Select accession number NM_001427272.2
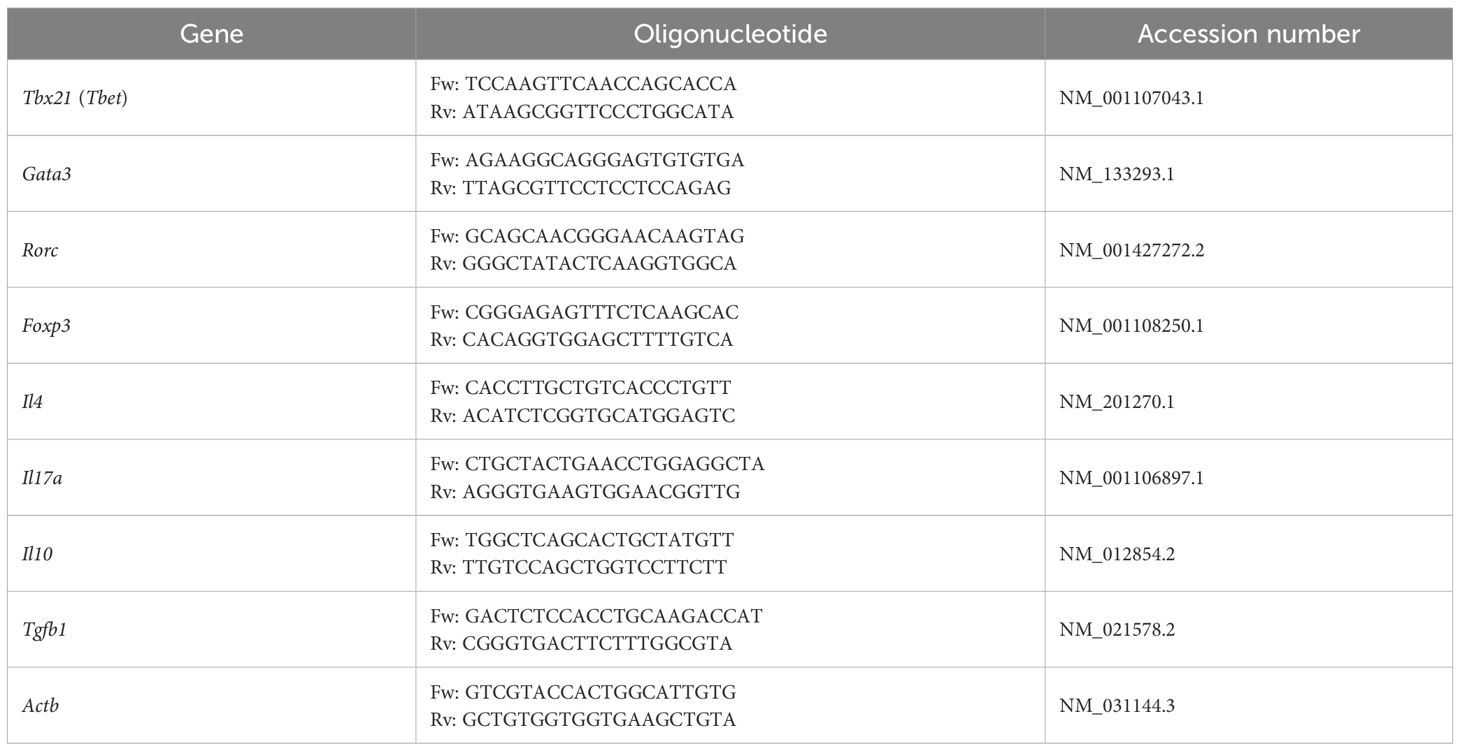Viewport: 1460px width, 751px height. click(1131, 250)
